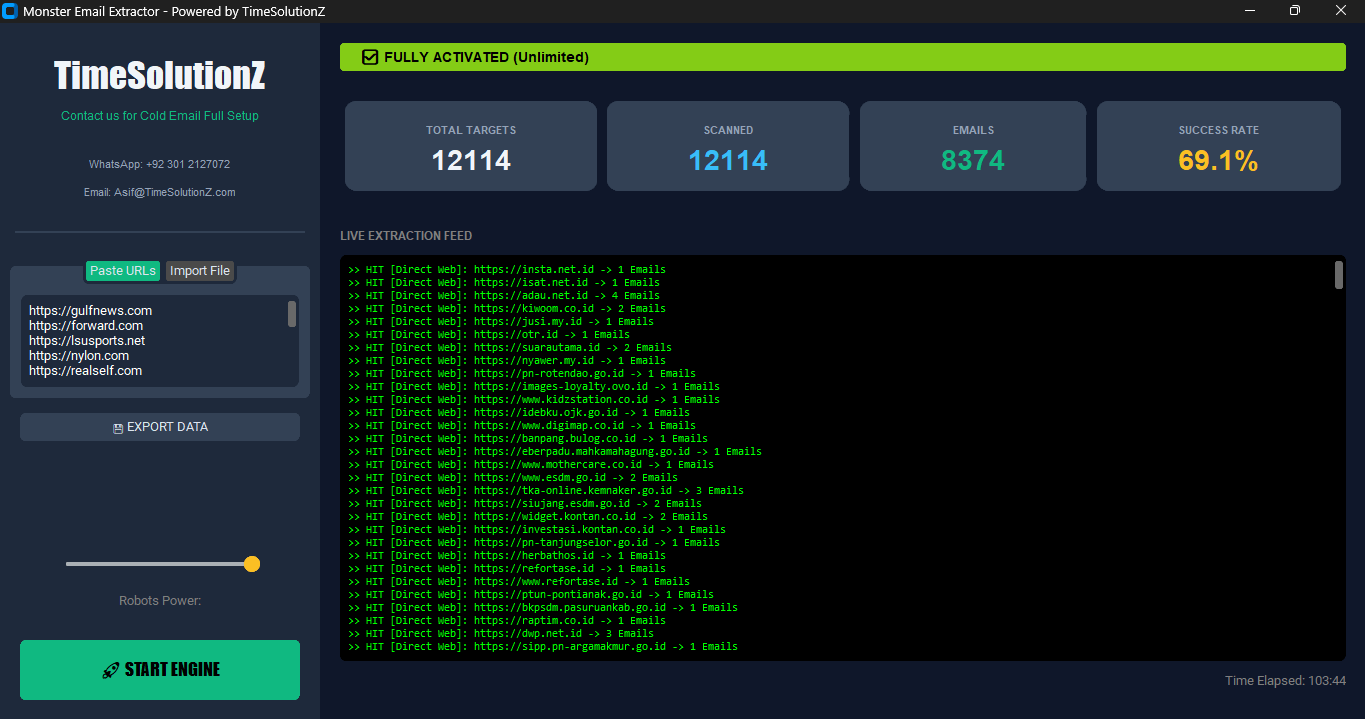Viewport: 1365px width, 719px height.
Task: Restore down the application window
Action: click(x=1295, y=11)
